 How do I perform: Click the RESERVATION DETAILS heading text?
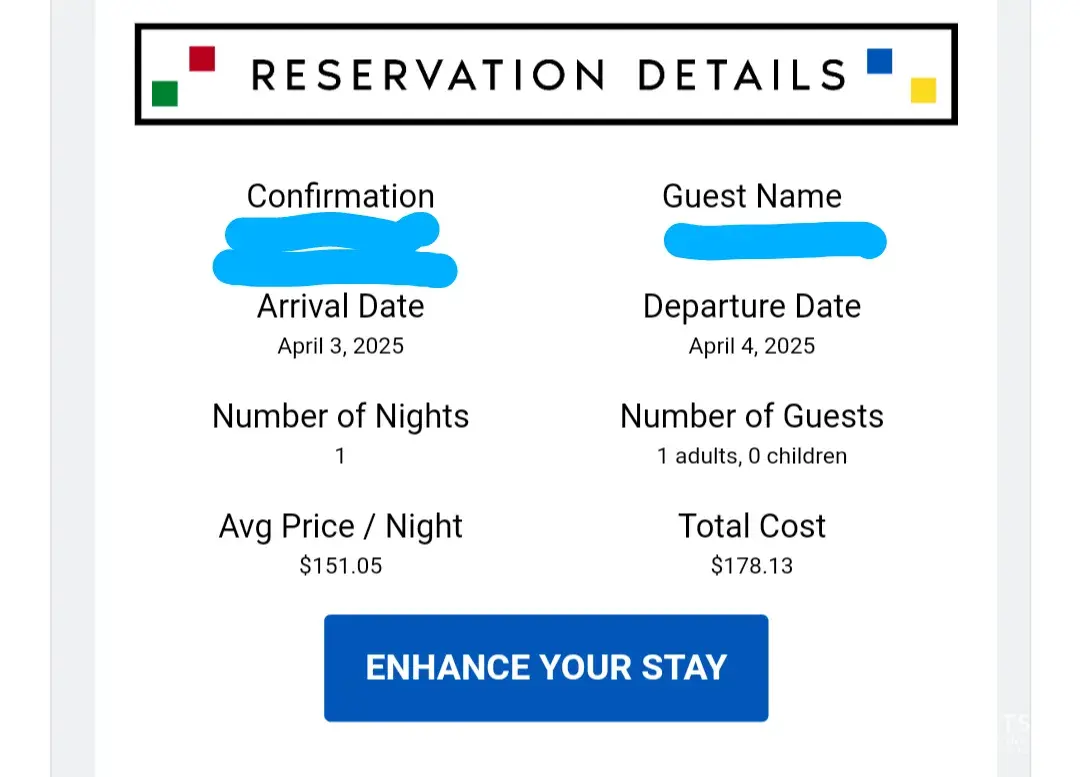point(549,76)
